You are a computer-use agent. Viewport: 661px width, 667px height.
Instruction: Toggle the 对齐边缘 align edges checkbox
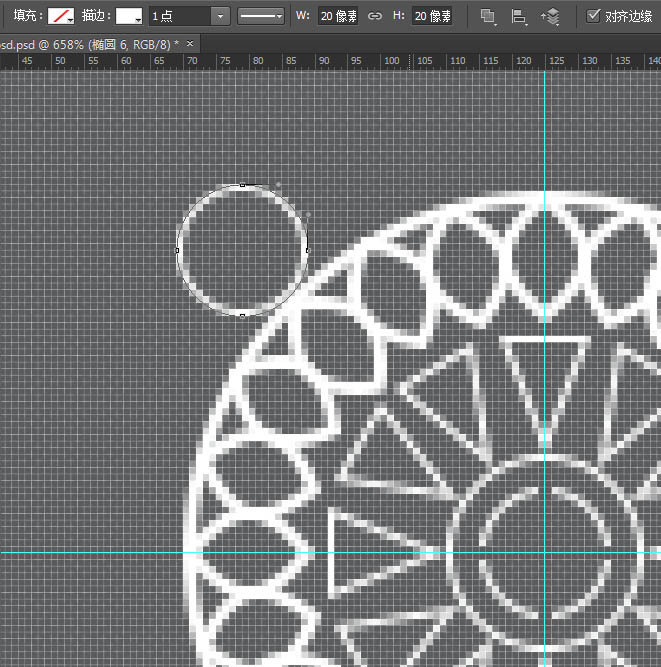594,16
